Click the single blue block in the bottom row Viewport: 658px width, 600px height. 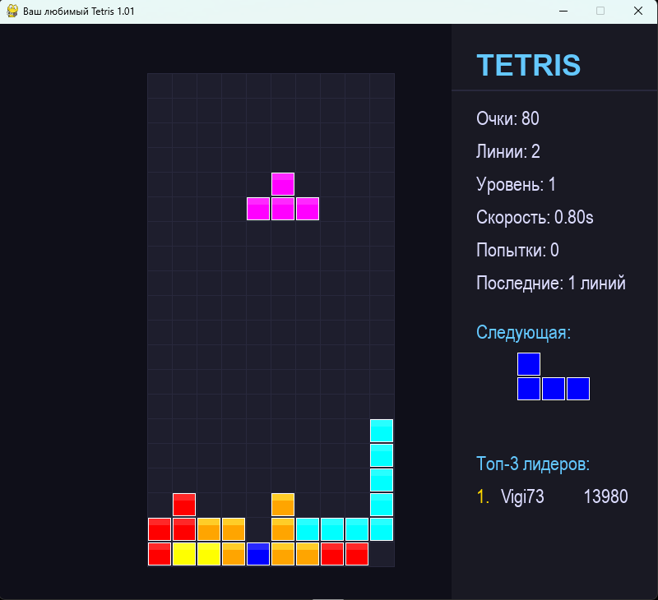(258, 553)
